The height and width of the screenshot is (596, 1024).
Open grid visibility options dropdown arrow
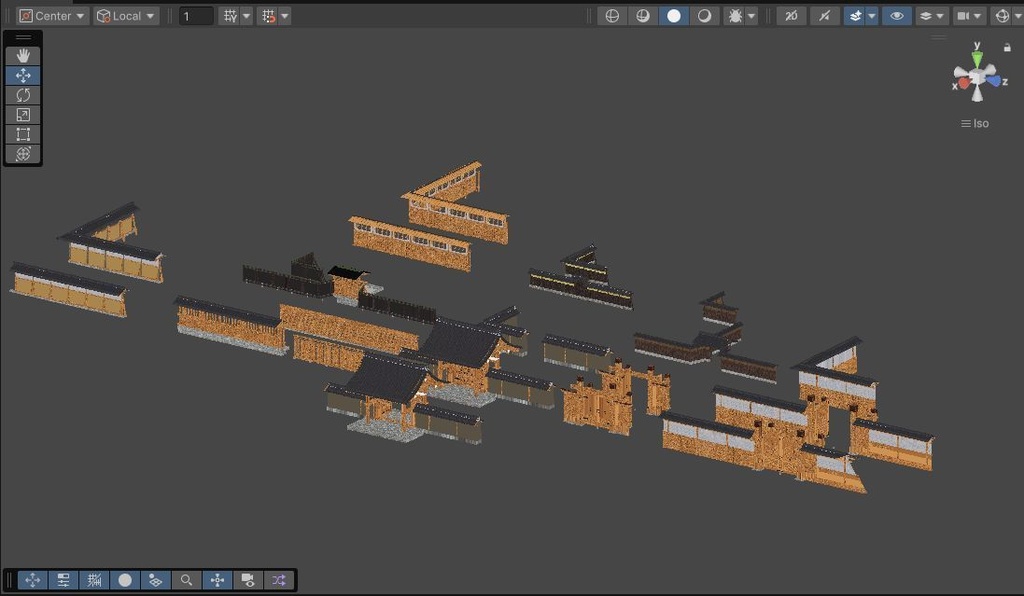pos(246,16)
